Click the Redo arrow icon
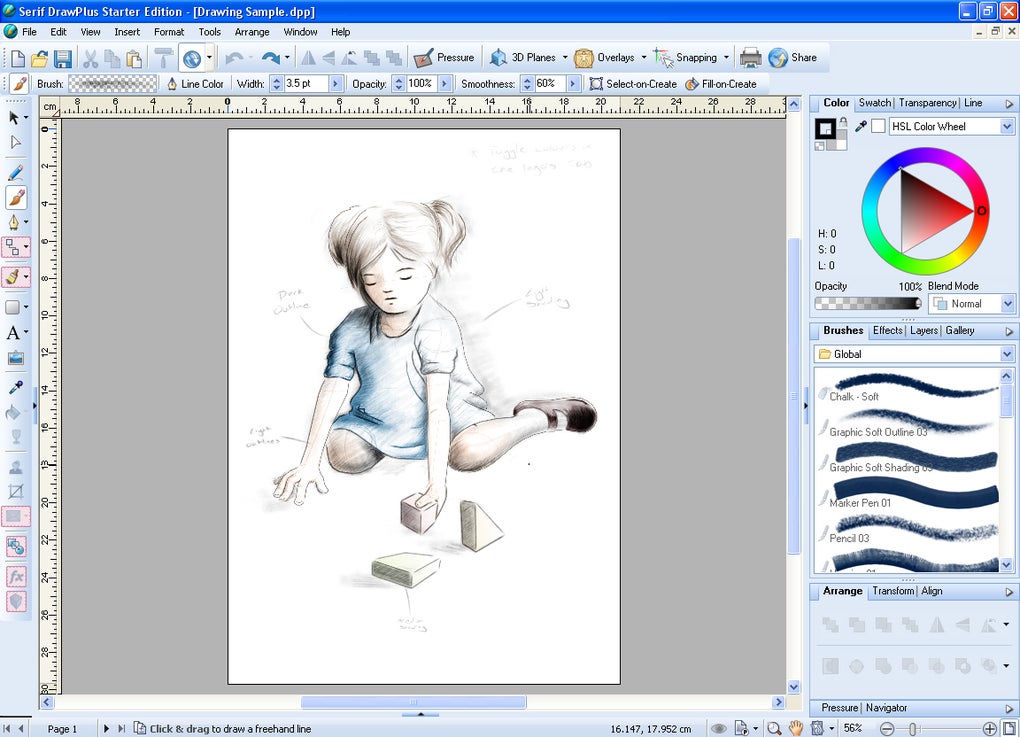Screen dimensions: 1020x737 click(x=271, y=59)
